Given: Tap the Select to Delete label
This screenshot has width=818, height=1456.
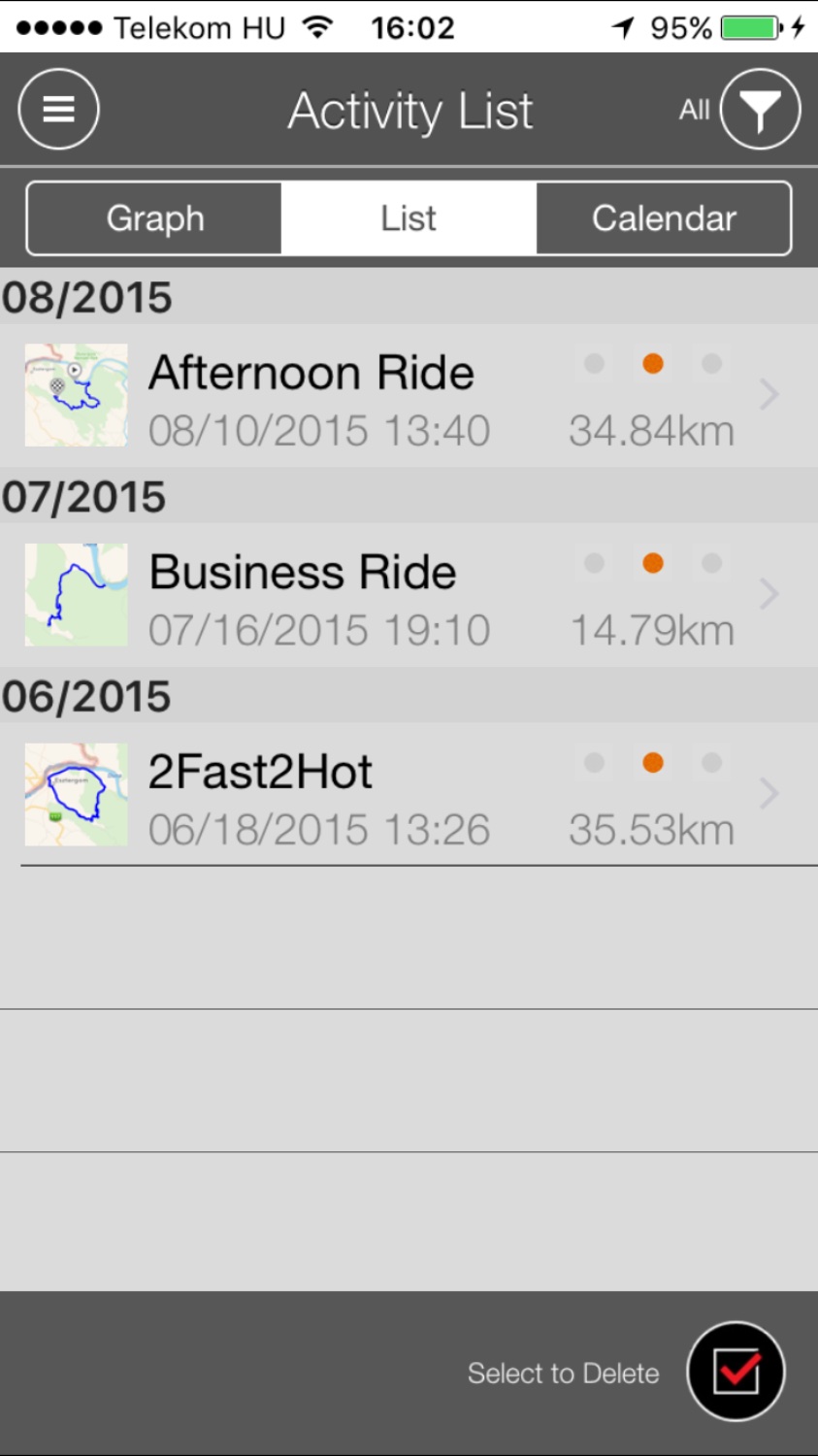Looking at the screenshot, I should [563, 1373].
